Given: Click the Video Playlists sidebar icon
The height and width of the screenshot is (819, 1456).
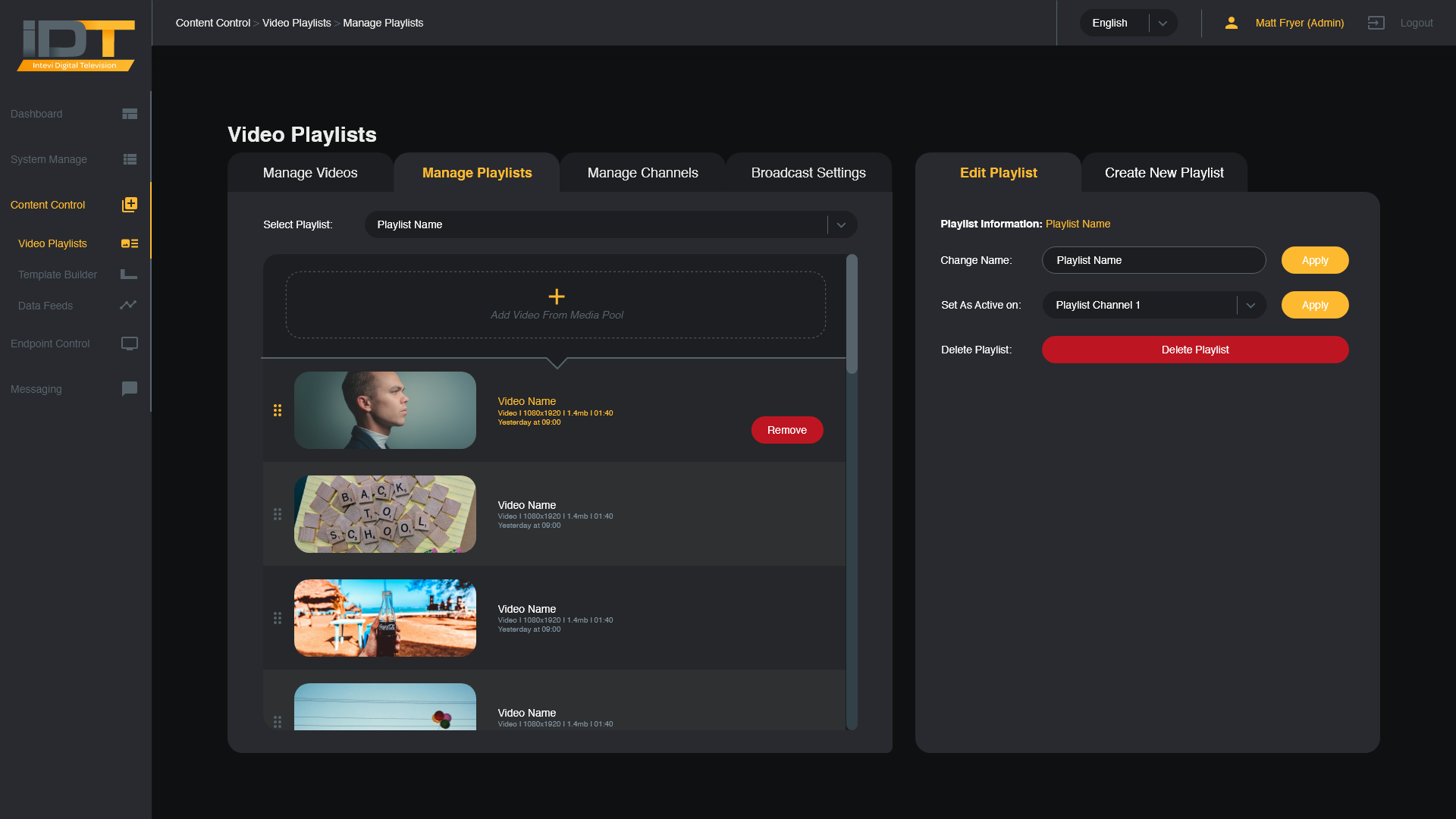Looking at the screenshot, I should click(130, 243).
